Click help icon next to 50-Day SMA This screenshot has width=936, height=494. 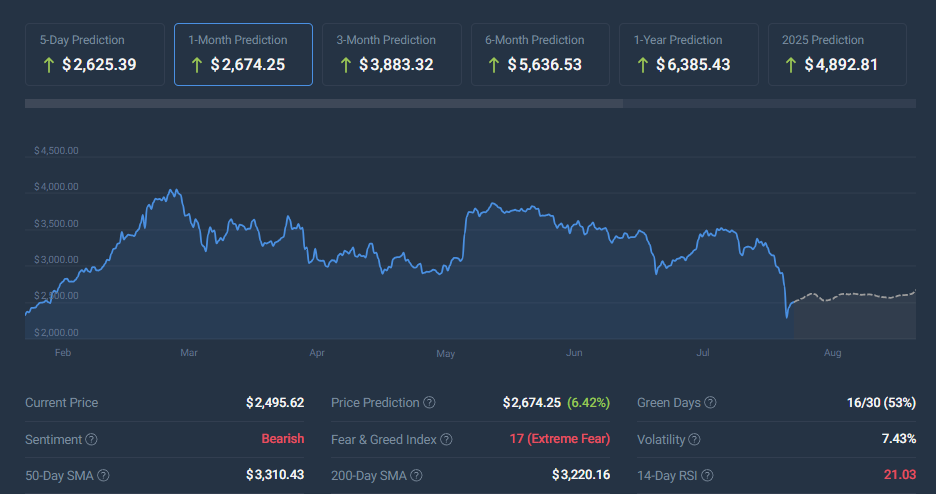click(x=103, y=475)
